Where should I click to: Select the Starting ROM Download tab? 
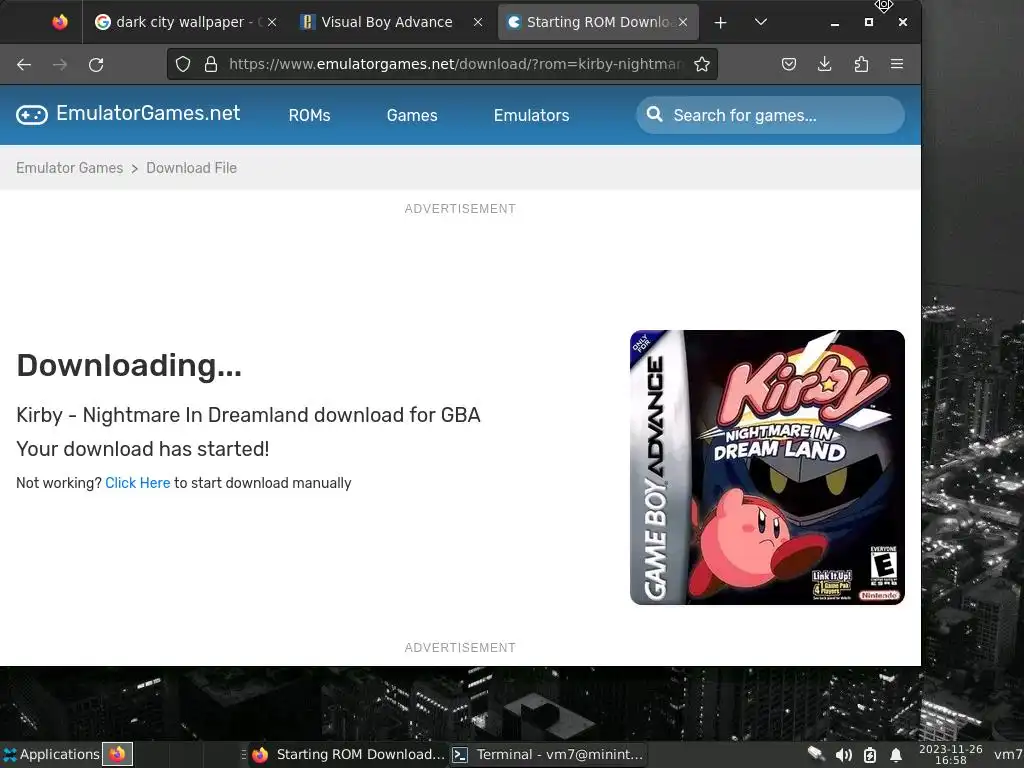click(x=598, y=22)
